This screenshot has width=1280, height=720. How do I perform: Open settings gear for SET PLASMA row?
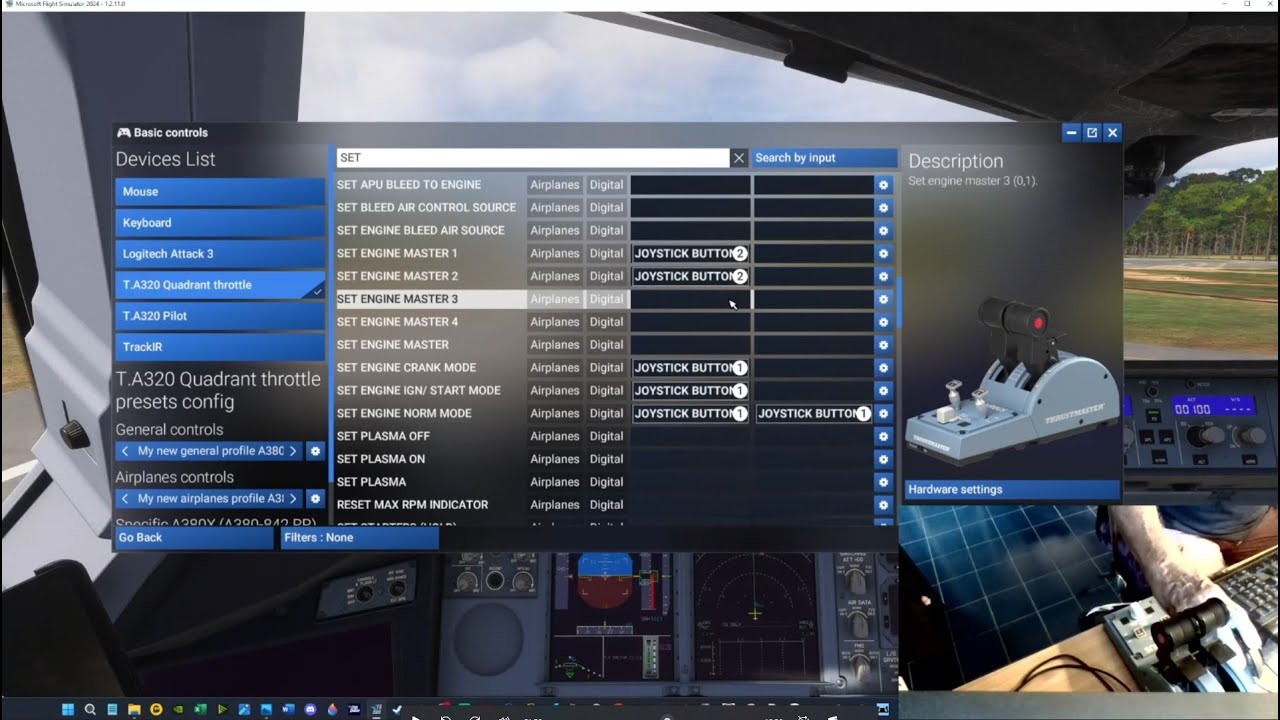click(x=883, y=482)
